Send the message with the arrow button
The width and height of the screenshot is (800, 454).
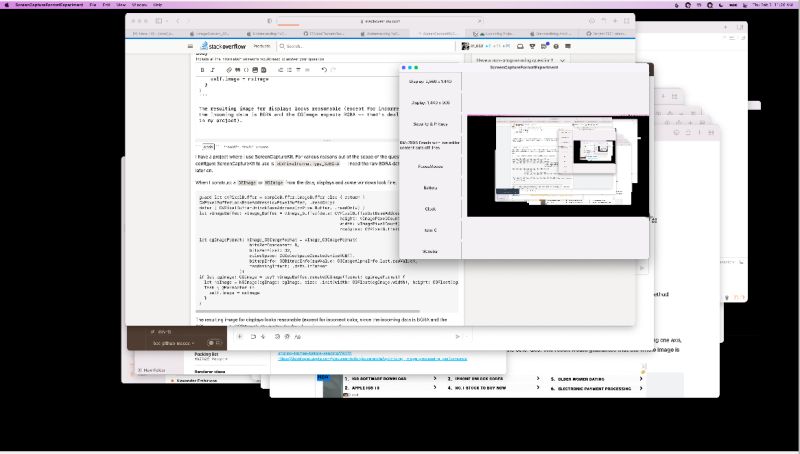click(x=458, y=337)
